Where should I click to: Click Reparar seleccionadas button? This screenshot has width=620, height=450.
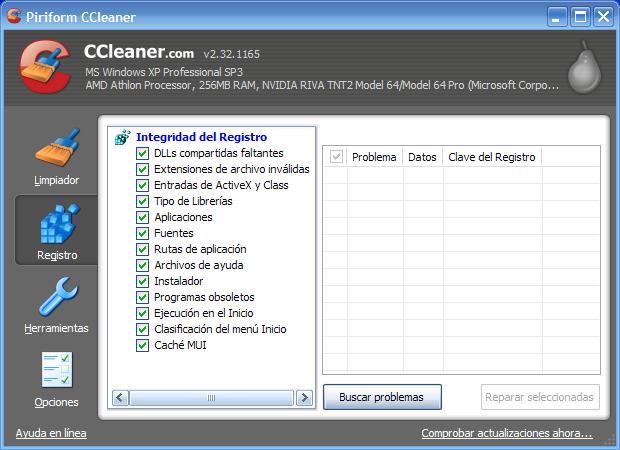click(540, 397)
